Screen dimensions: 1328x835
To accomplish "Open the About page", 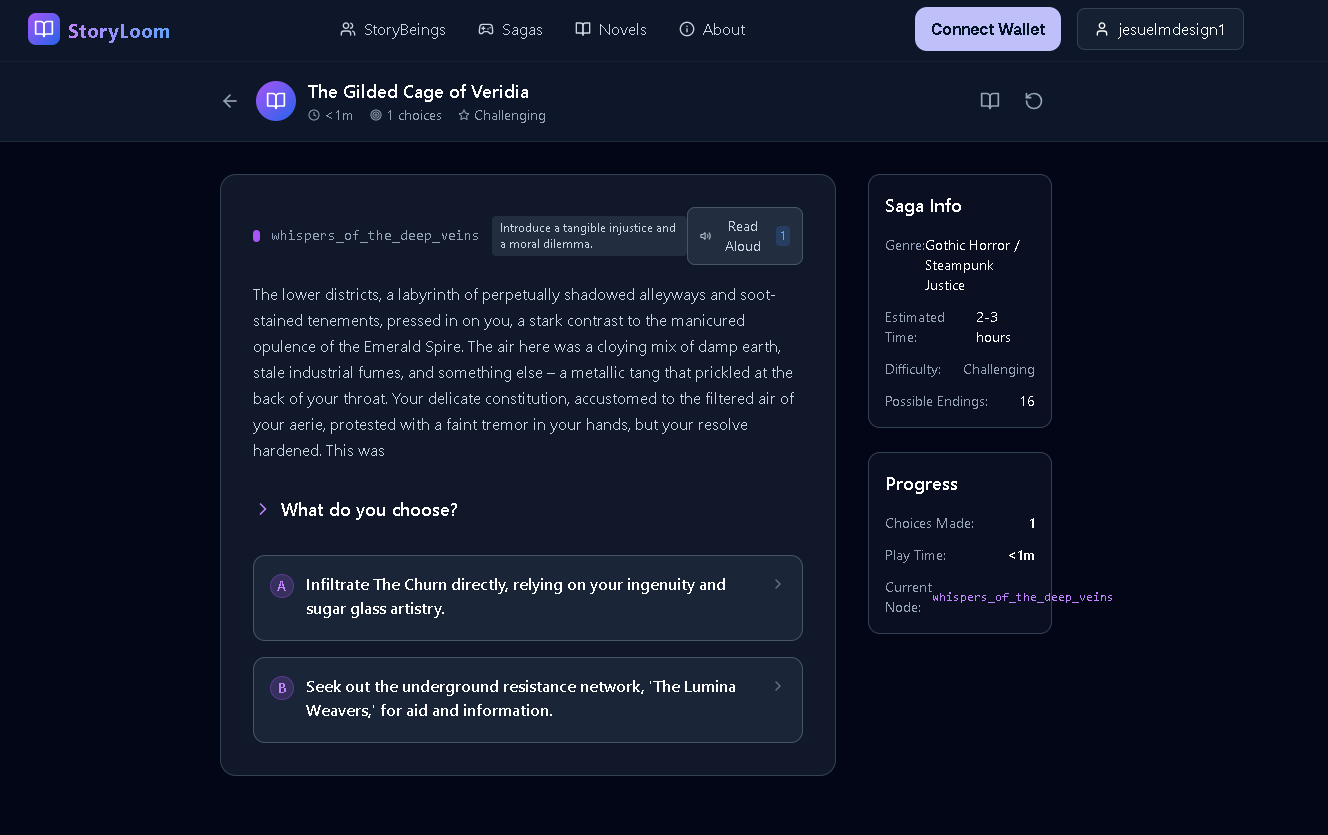I will click(712, 29).
